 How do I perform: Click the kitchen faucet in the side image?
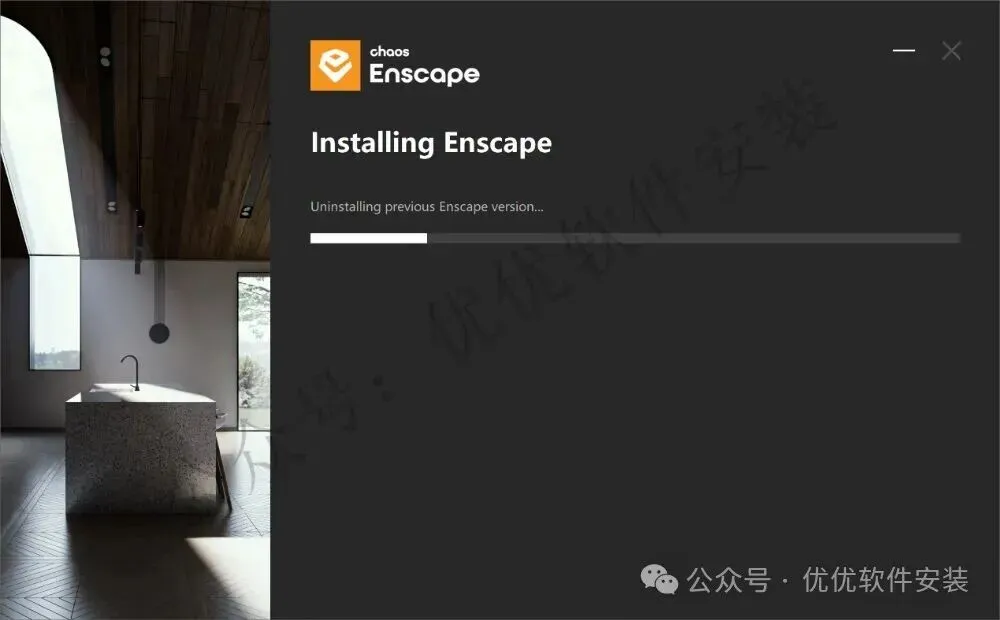(x=131, y=373)
